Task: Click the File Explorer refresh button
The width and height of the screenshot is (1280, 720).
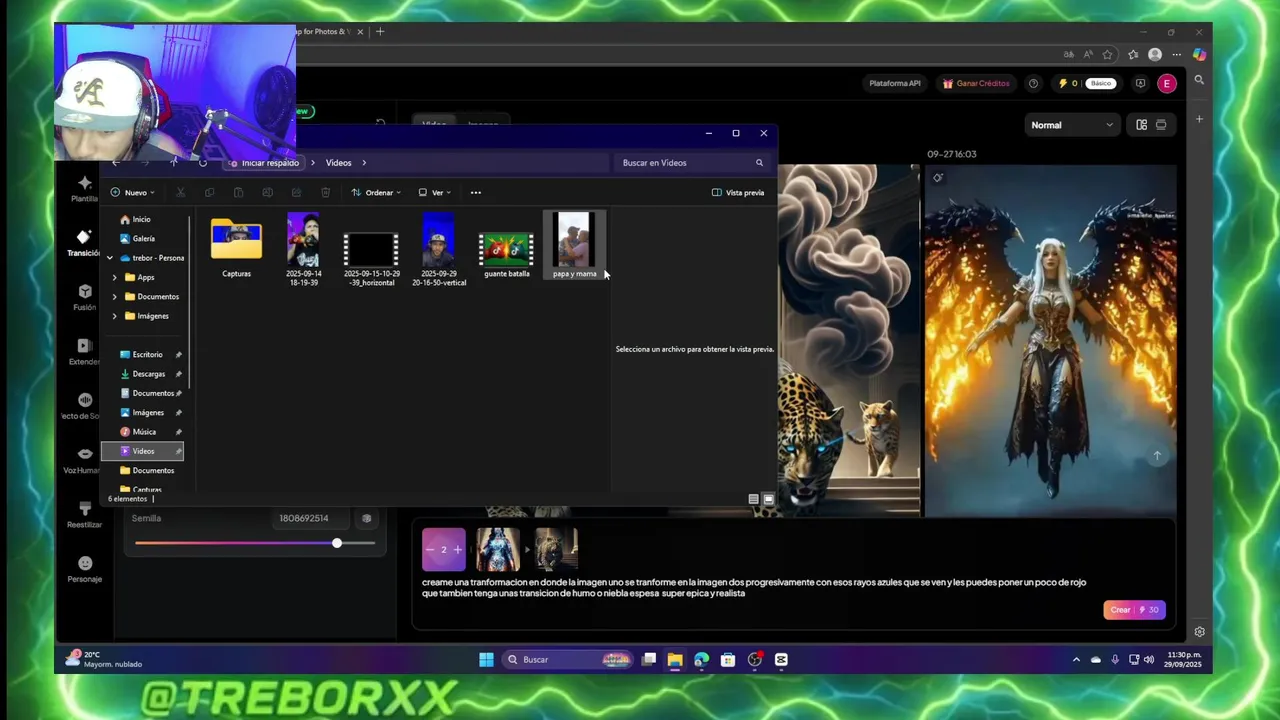Action: pyautogui.click(x=203, y=162)
